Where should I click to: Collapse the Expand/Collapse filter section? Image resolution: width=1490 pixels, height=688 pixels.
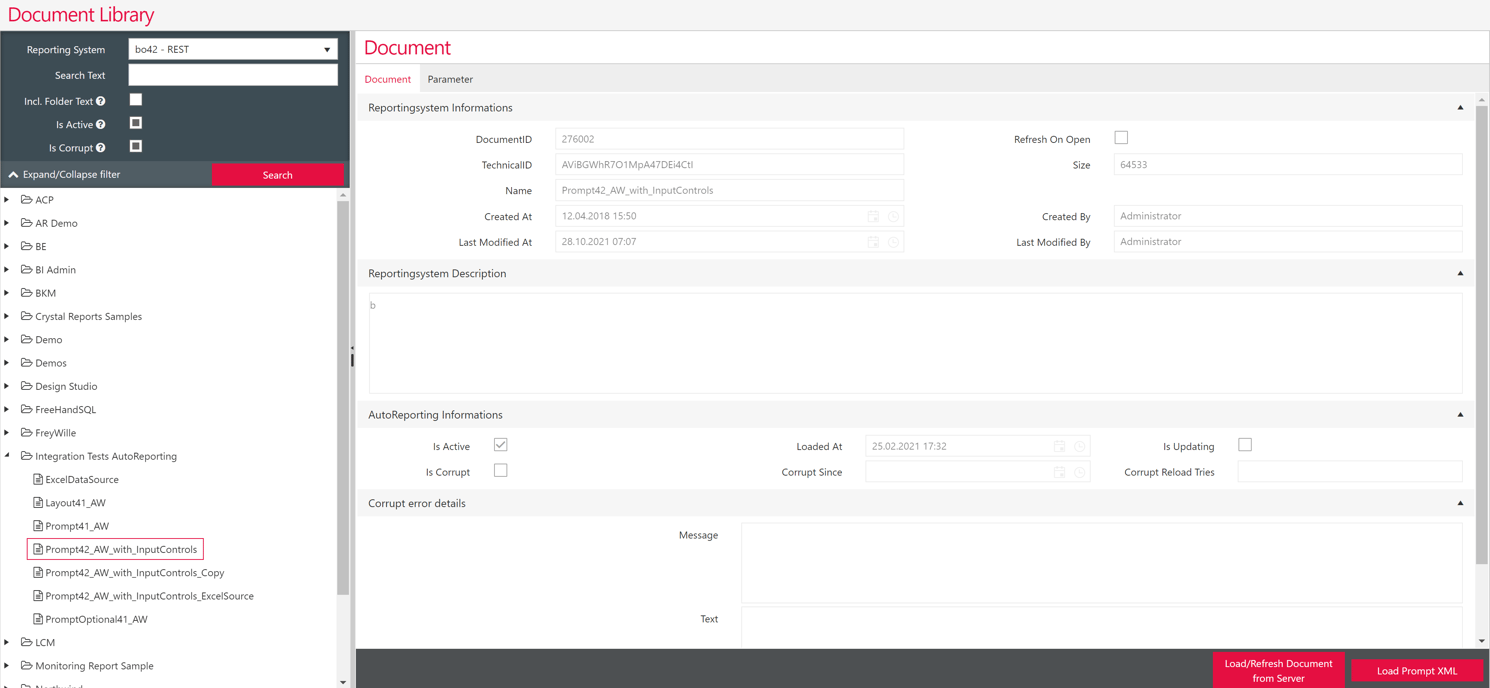click(x=64, y=175)
